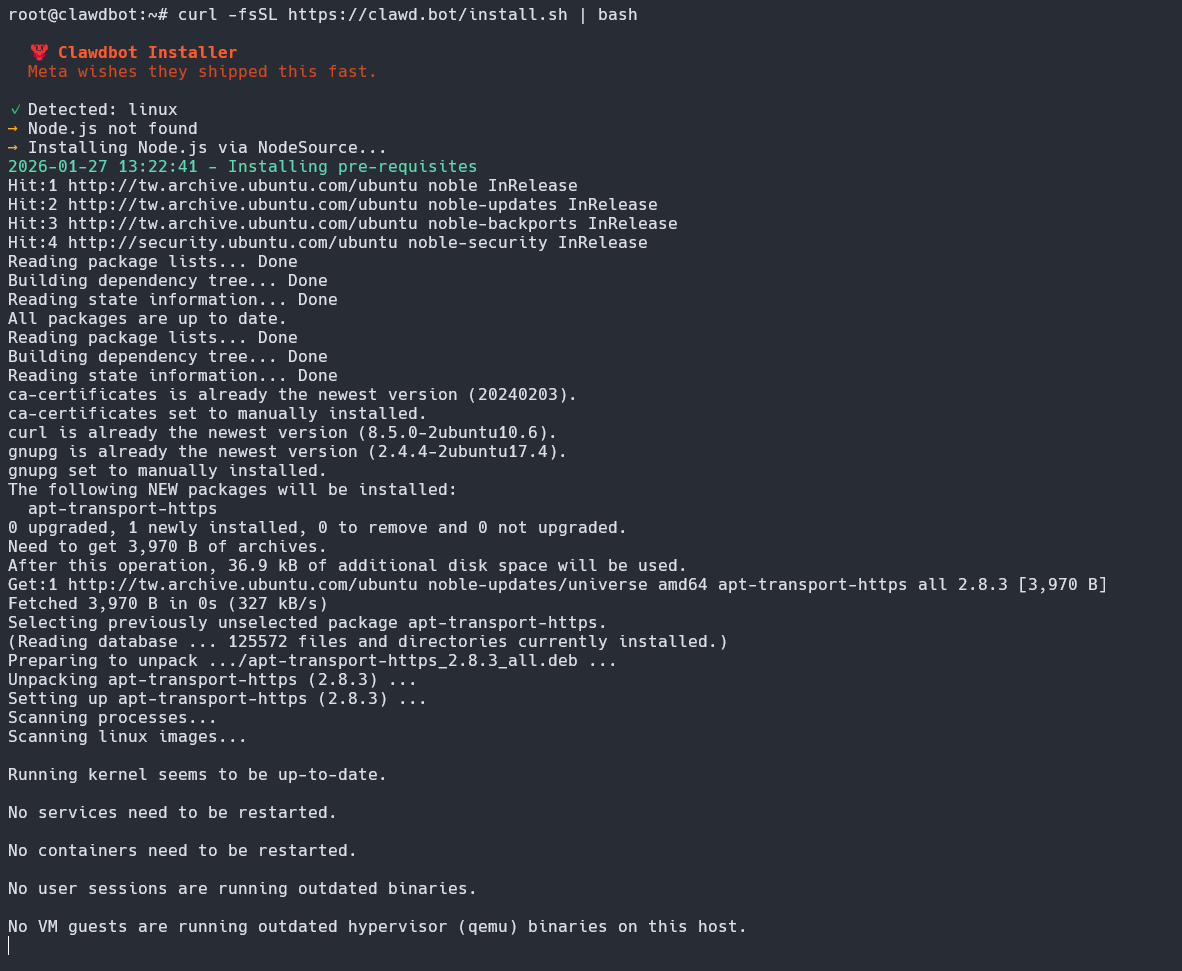1182x971 pixels.
Task: Click the green checkmark beside Detected: linux
Action: pyautogui.click(x=15, y=110)
